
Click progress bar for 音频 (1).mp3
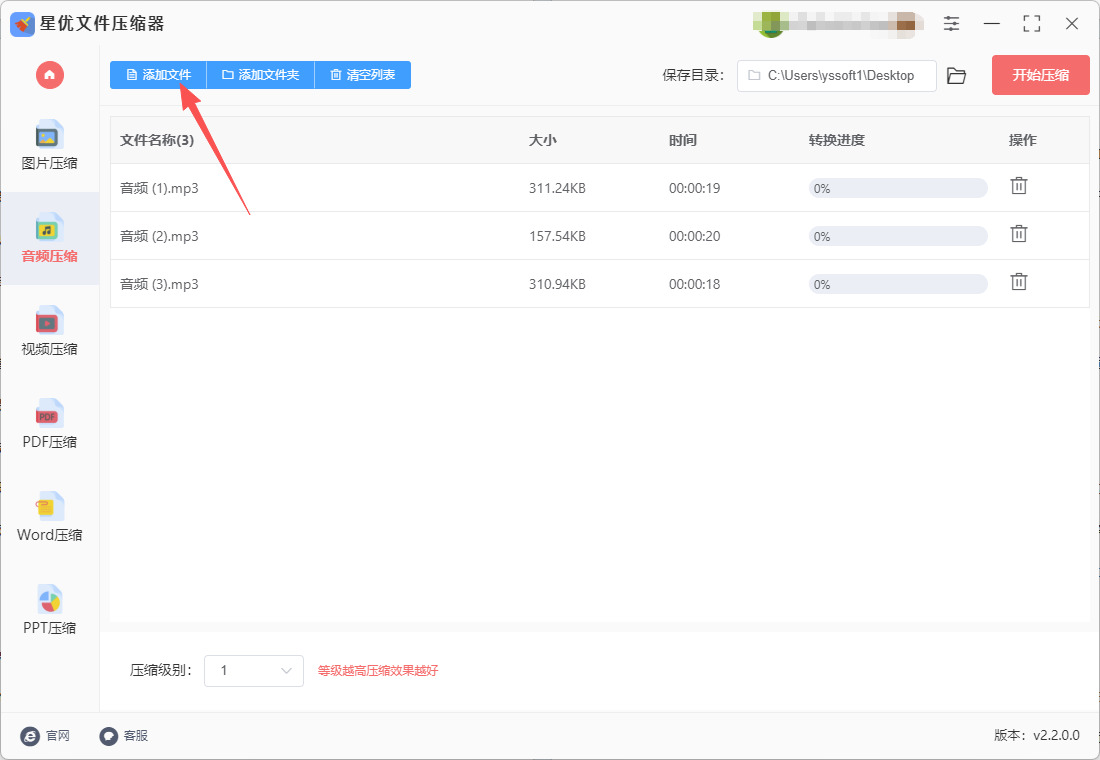(898, 188)
